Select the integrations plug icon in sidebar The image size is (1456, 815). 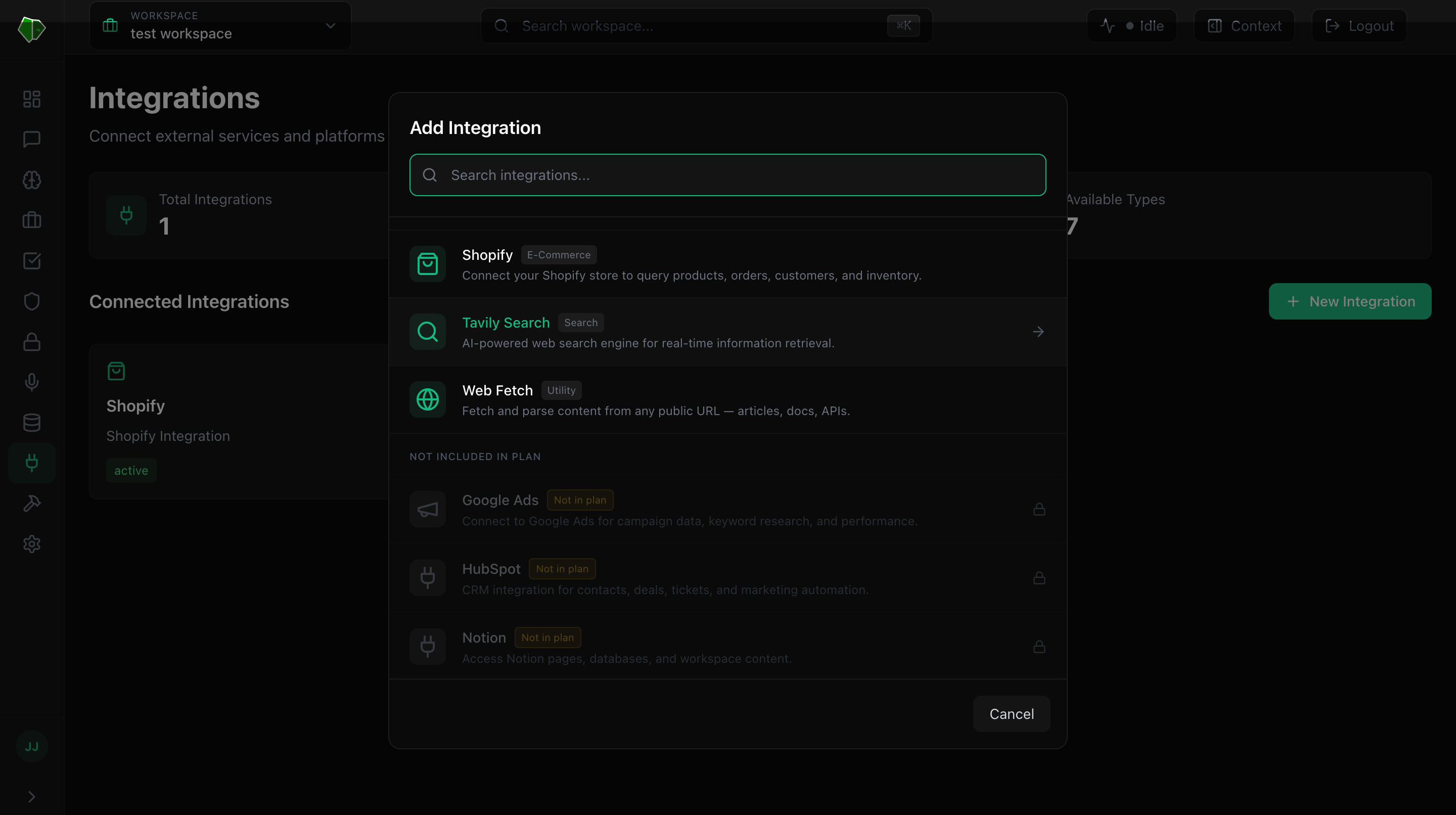click(x=32, y=463)
